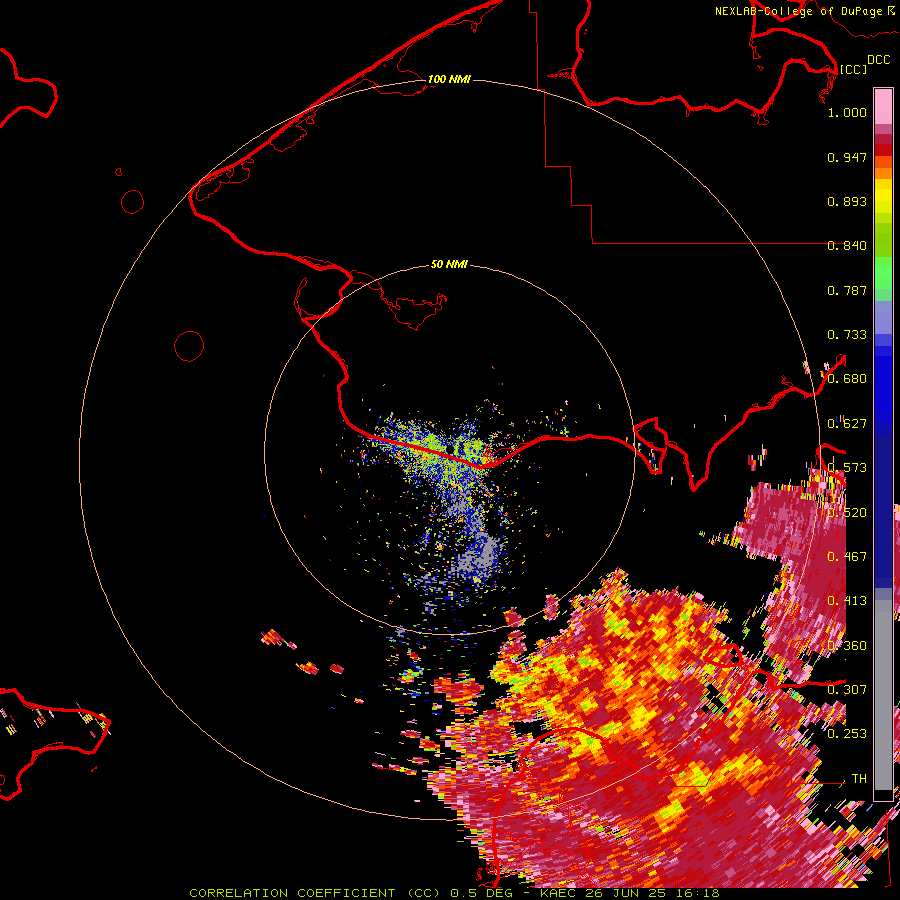This screenshot has width=900, height=900.
Task: Click the 0.893 scale value
Action: point(847,201)
